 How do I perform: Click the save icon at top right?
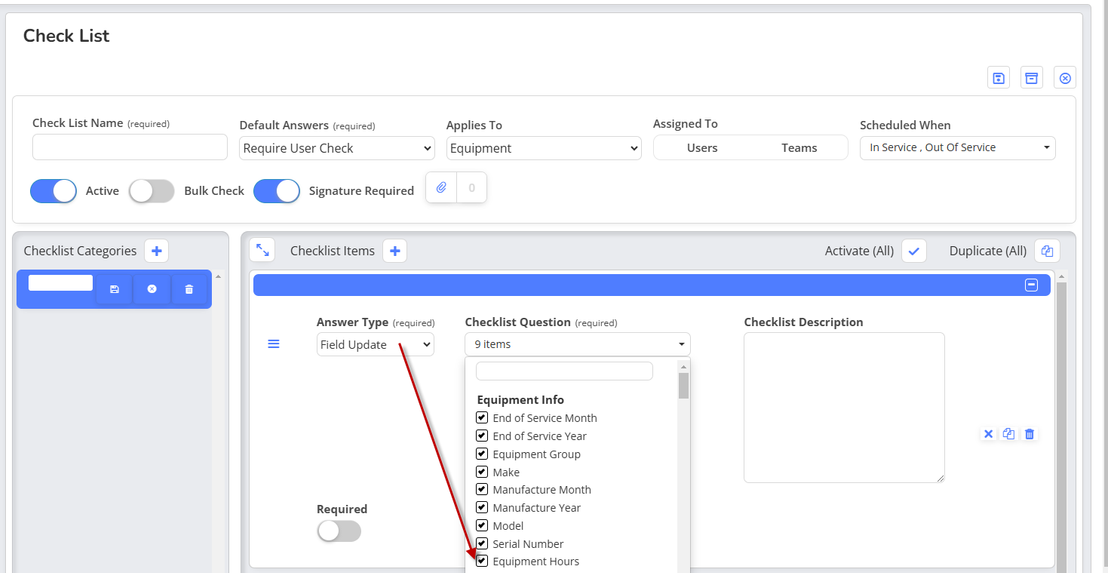click(x=998, y=78)
